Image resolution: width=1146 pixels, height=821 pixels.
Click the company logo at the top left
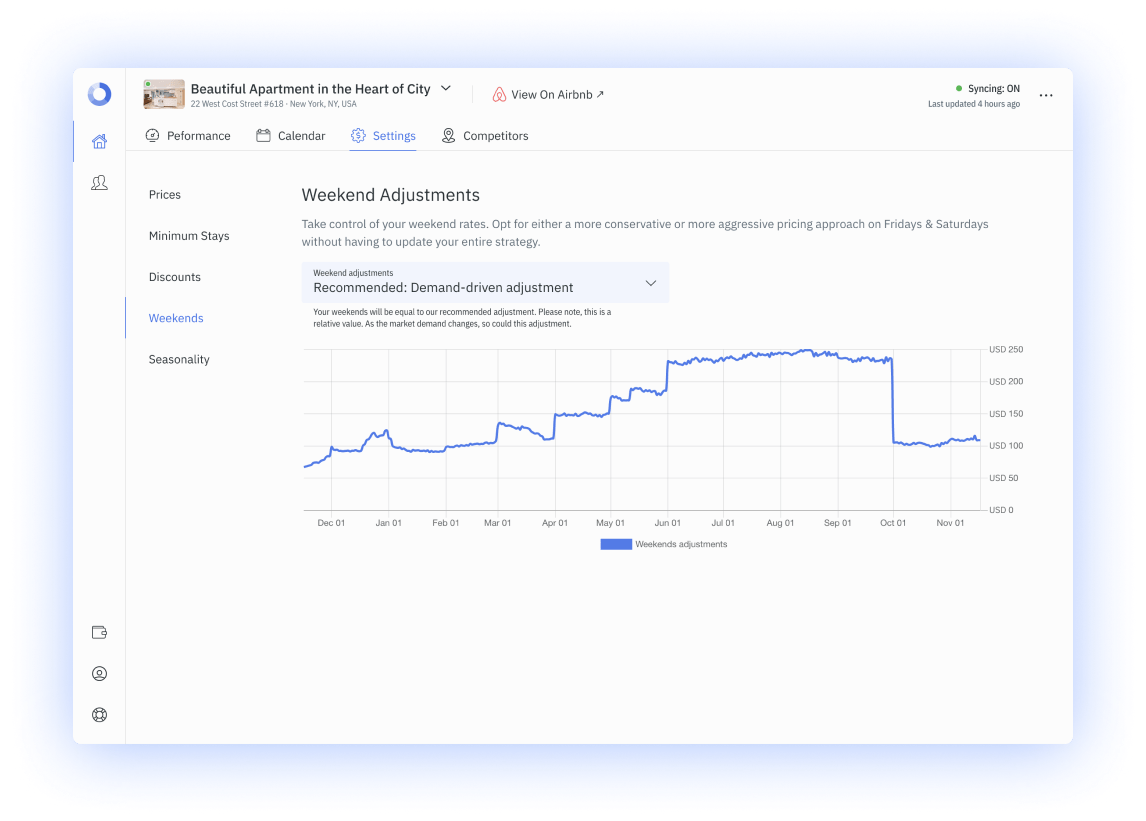click(x=99, y=95)
